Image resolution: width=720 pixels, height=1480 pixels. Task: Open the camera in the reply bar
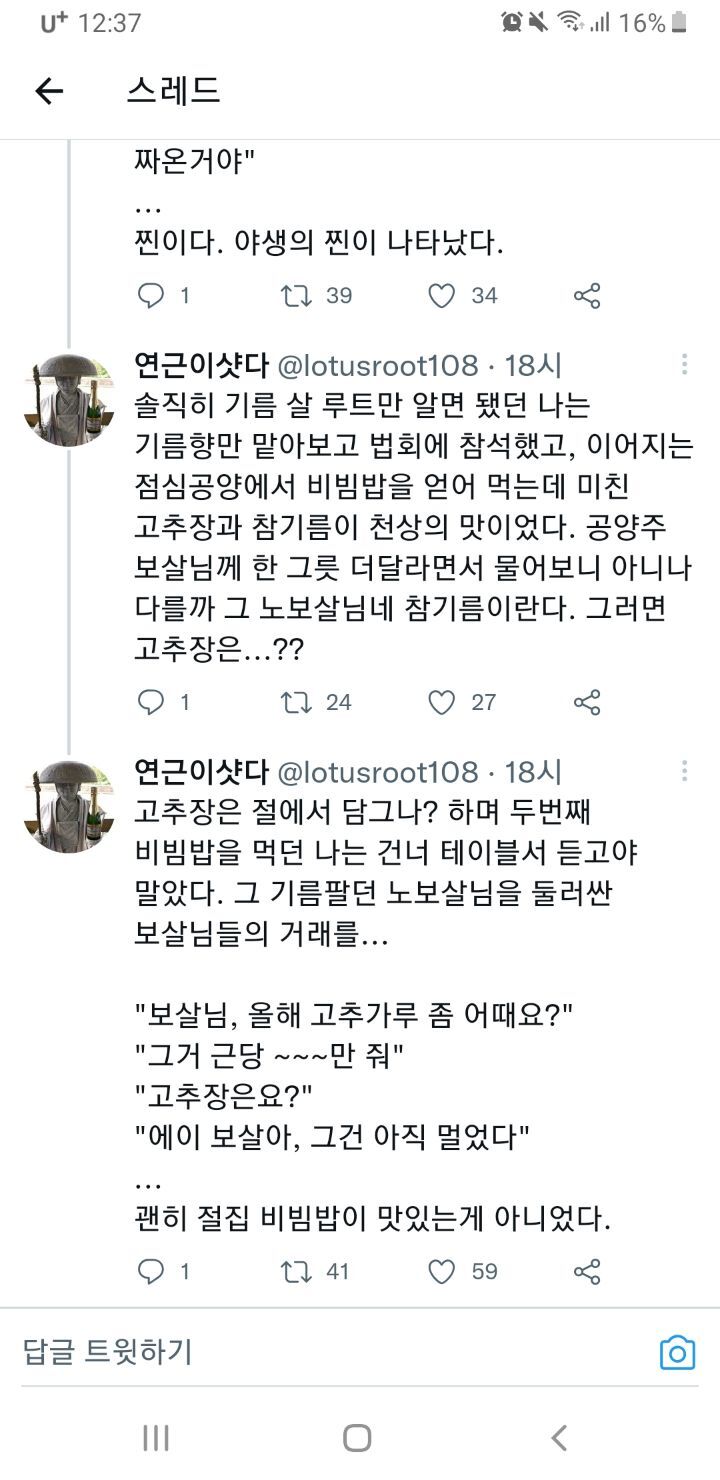pos(677,1353)
